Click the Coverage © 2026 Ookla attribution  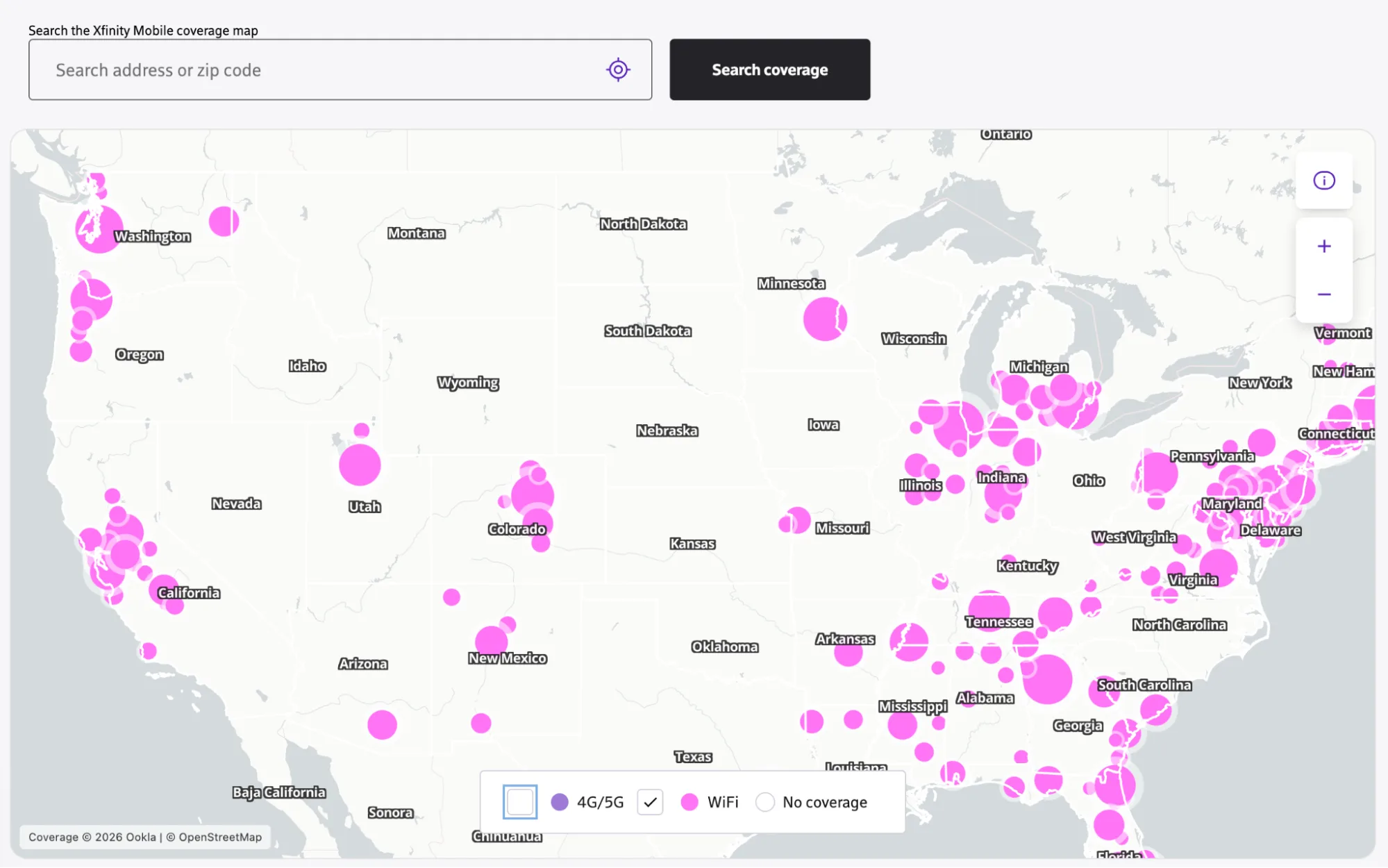92,837
